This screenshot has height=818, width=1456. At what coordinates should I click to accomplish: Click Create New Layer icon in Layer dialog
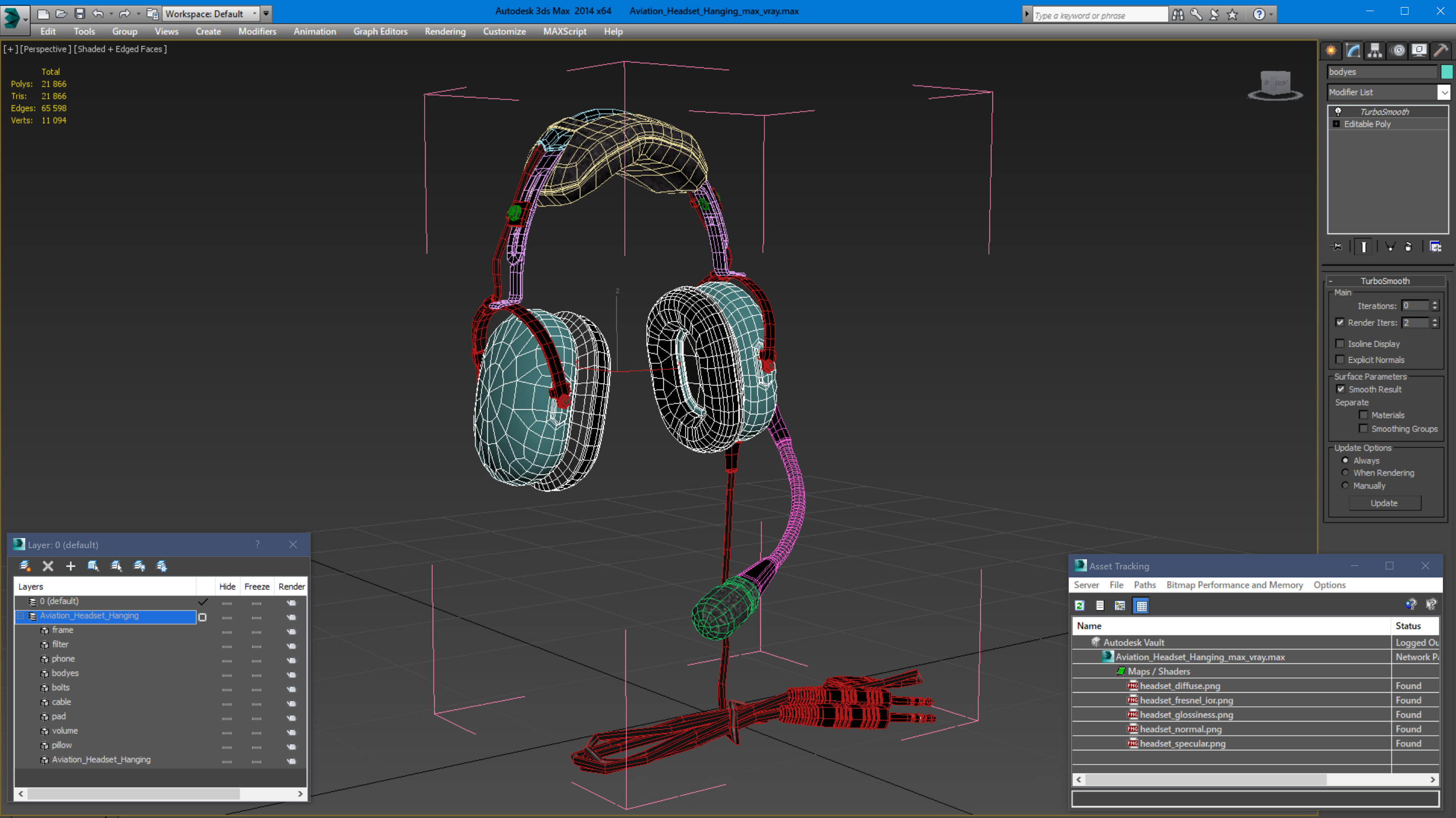coord(25,565)
